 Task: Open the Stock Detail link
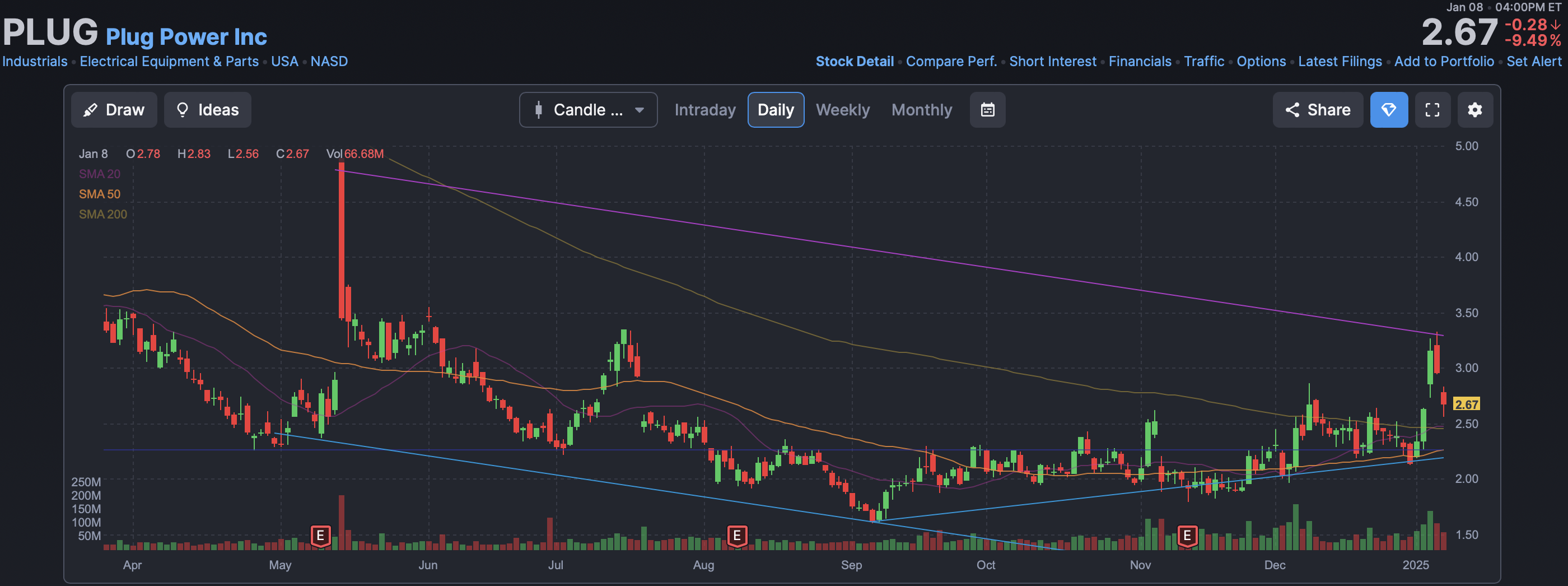[855, 62]
